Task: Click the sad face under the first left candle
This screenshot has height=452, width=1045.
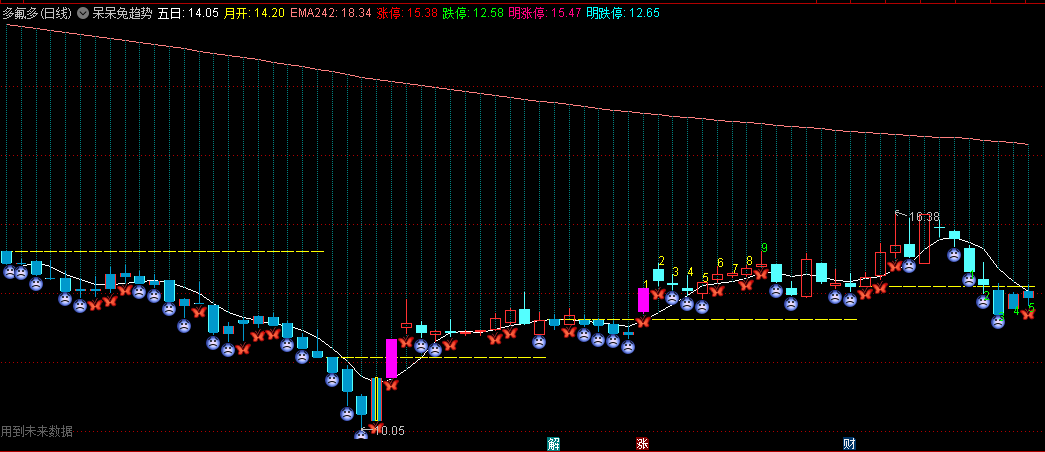Action: 9,271
